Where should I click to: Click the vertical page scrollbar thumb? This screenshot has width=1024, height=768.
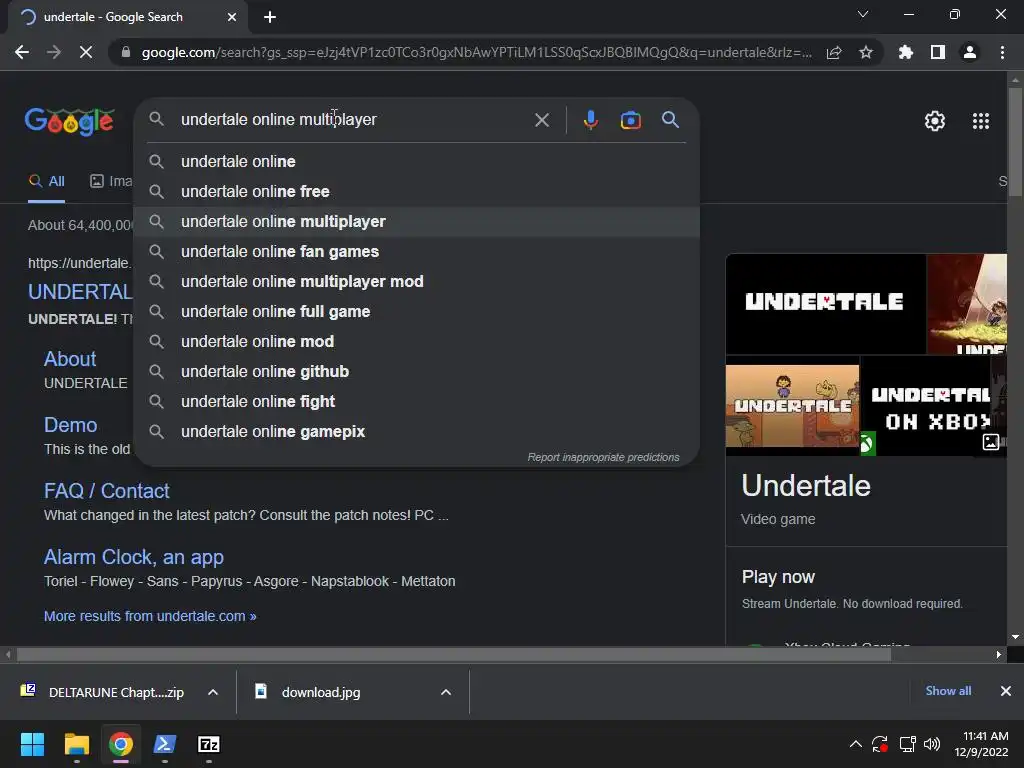click(1015, 142)
